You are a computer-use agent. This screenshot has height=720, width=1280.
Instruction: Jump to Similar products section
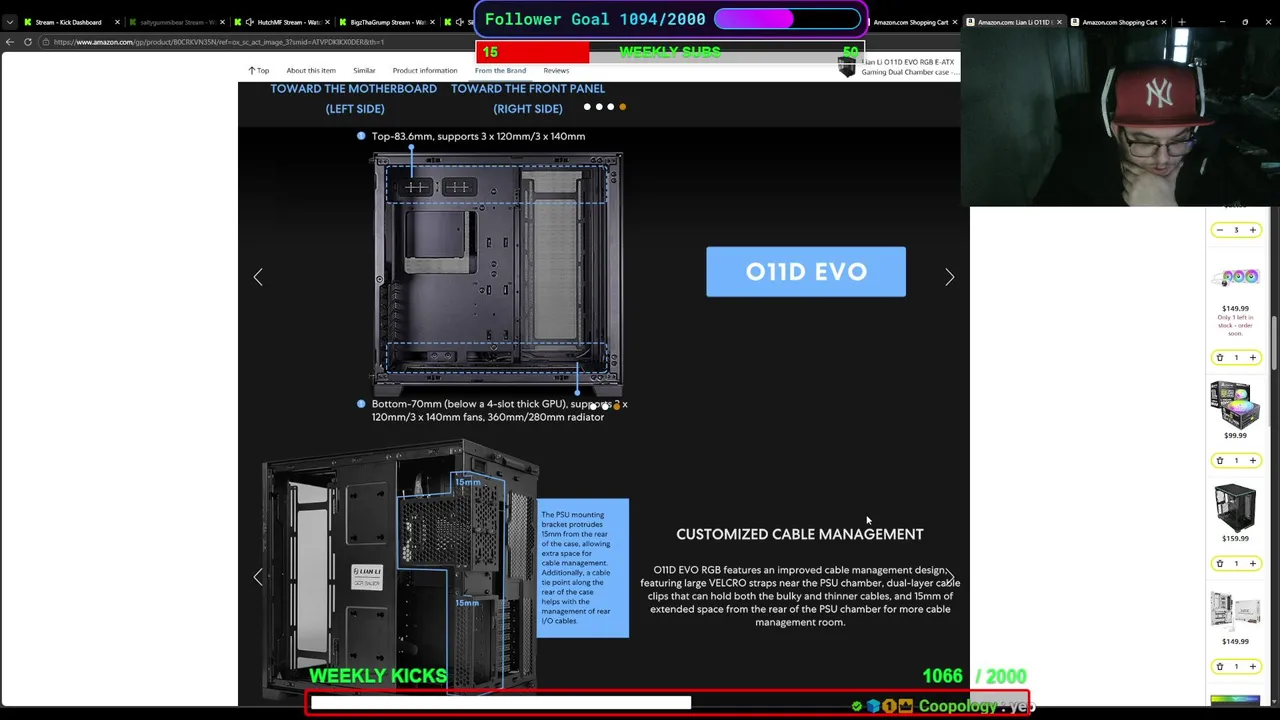coord(364,70)
